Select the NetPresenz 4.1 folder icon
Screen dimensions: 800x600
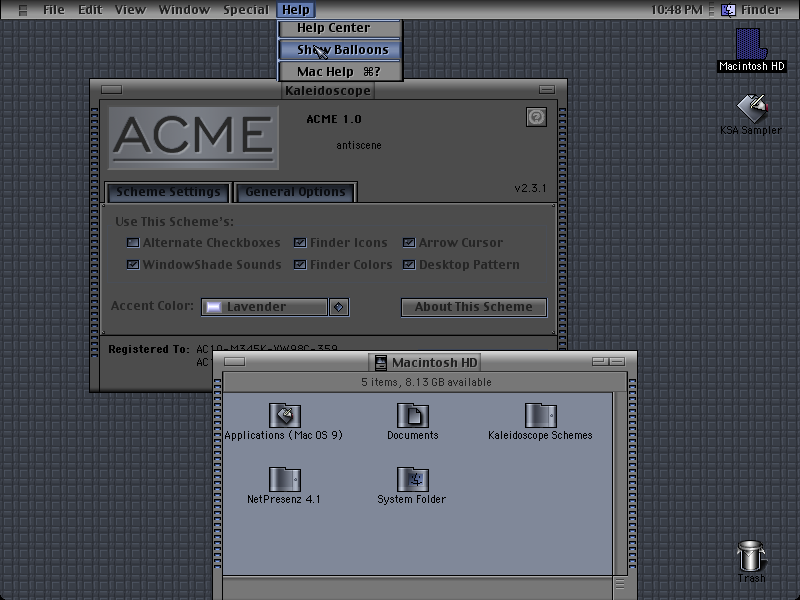tap(285, 479)
